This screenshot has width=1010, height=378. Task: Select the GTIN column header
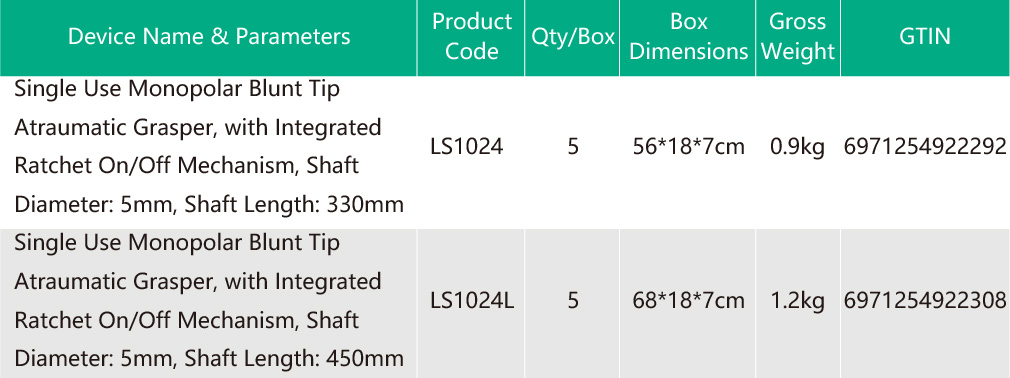coord(925,36)
